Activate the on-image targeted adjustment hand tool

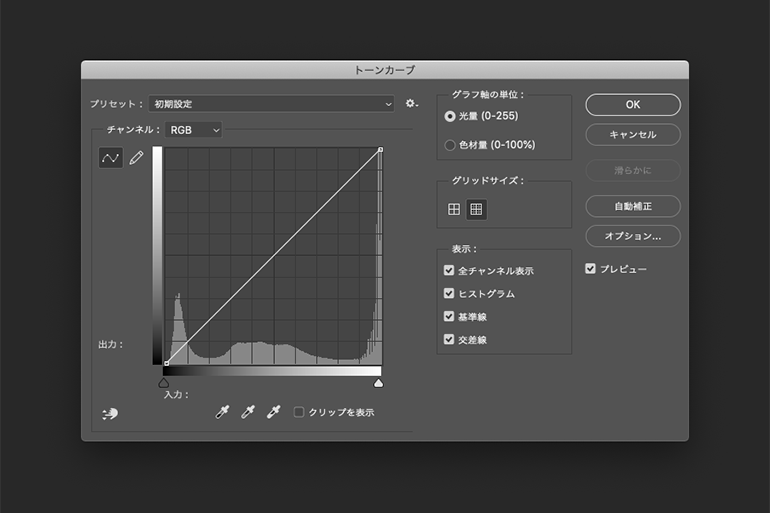pyautogui.click(x=110, y=413)
